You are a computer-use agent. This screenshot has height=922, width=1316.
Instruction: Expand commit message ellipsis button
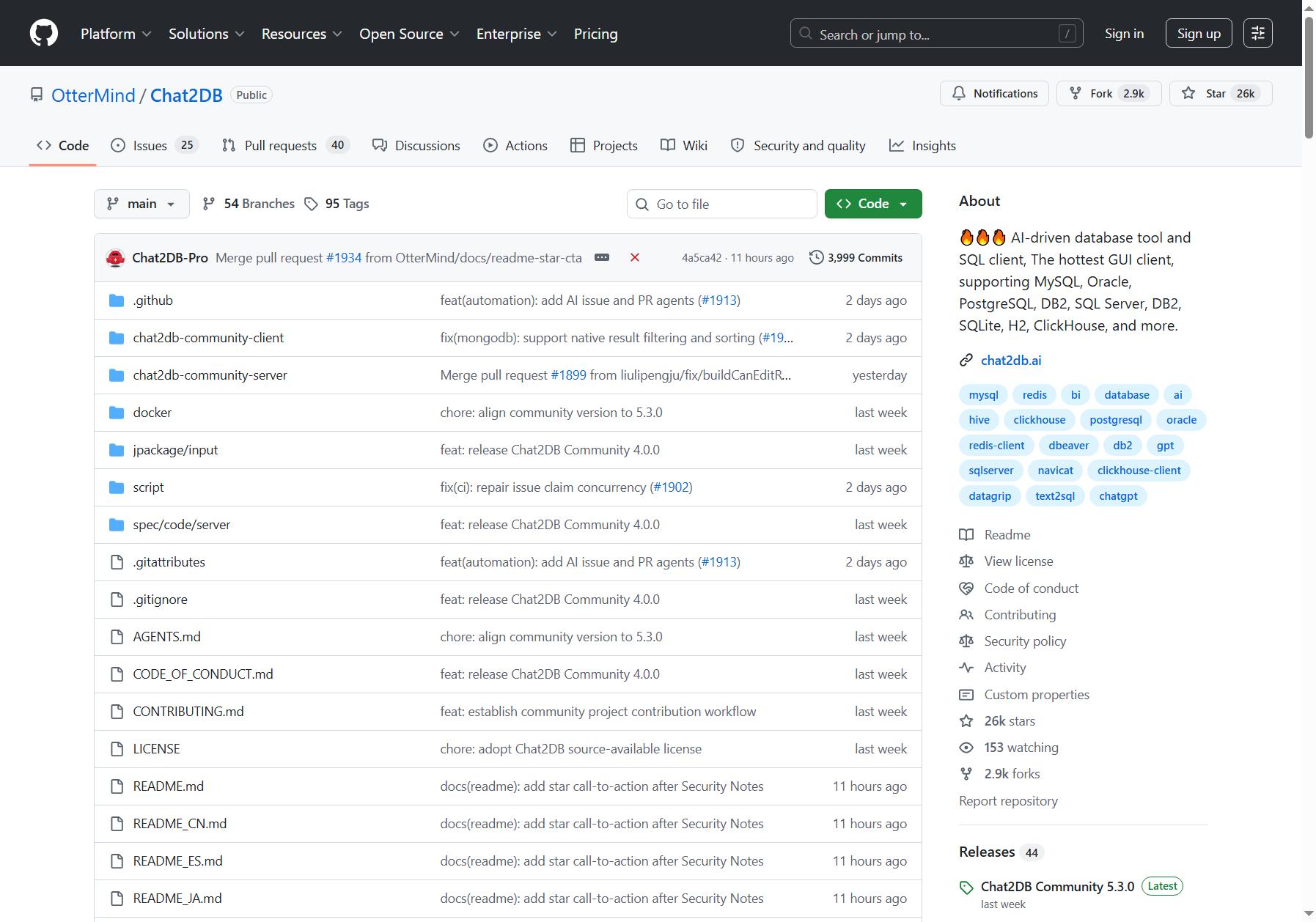tap(602, 257)
